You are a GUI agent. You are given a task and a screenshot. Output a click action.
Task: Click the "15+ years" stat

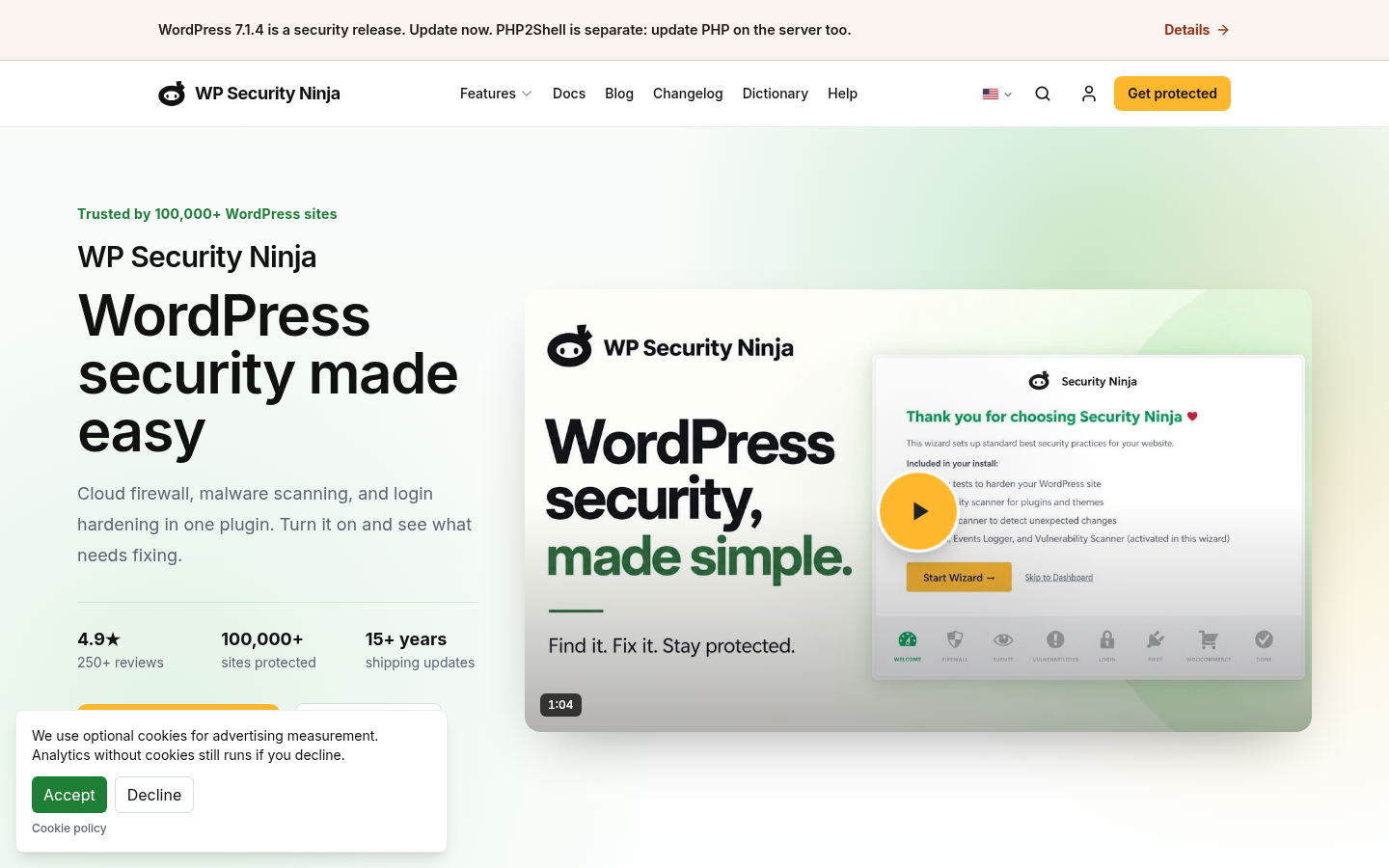click(x=406, y=639)
